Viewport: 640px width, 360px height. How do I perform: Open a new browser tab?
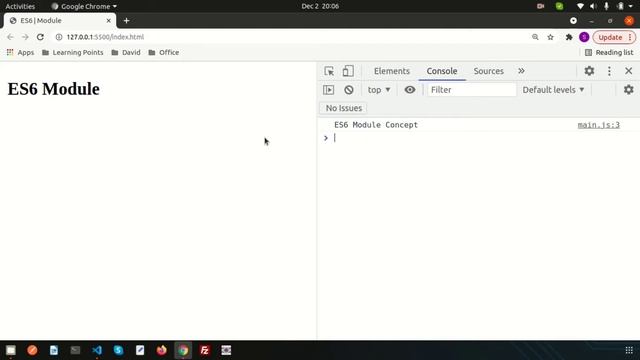click(127, 20)
